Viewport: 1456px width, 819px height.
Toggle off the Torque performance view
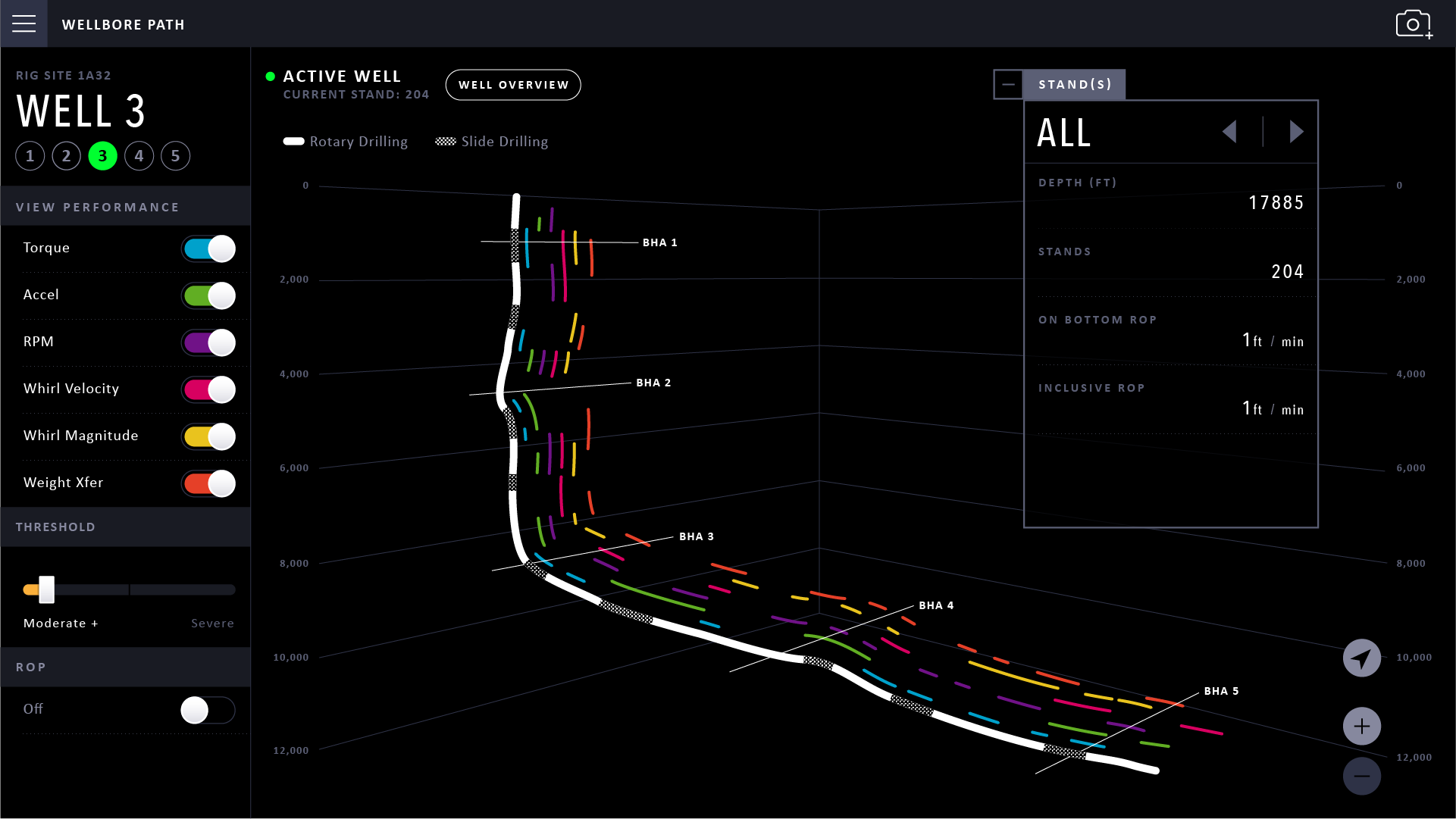[x=208, y=249]
